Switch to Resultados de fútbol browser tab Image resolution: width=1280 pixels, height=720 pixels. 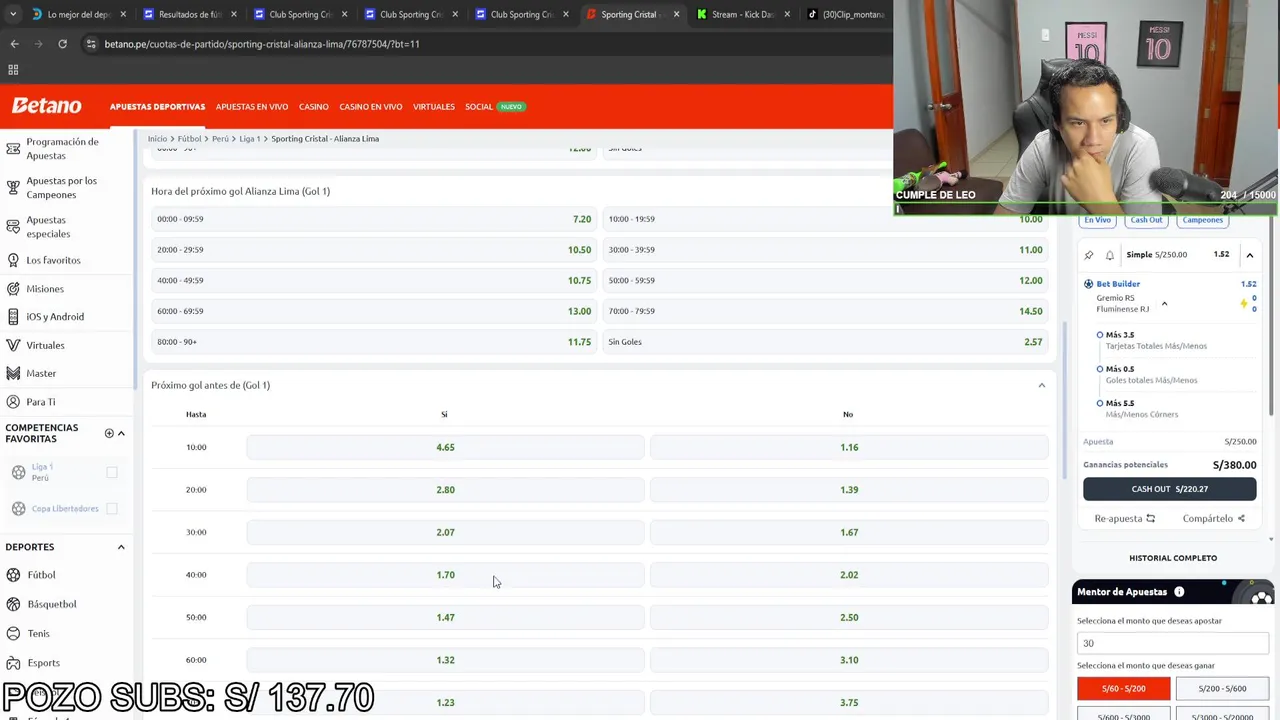[189, 14]
